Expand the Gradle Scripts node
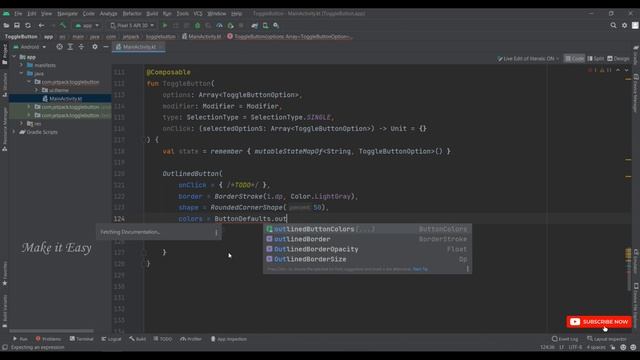Screen dimensions: 640x360 (x=15, y=132)
